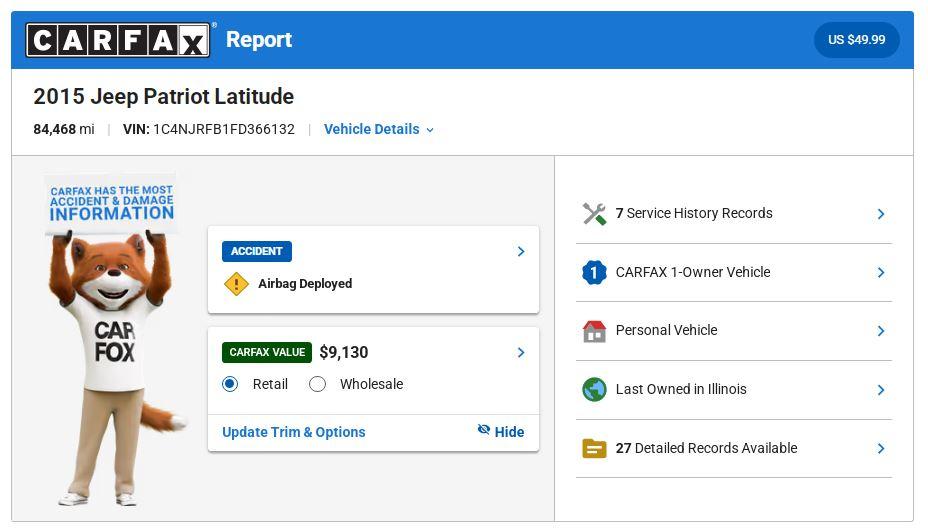The image size is (928, 529).
Task: Click Update Trim & Options link
Action: (294, 432)
